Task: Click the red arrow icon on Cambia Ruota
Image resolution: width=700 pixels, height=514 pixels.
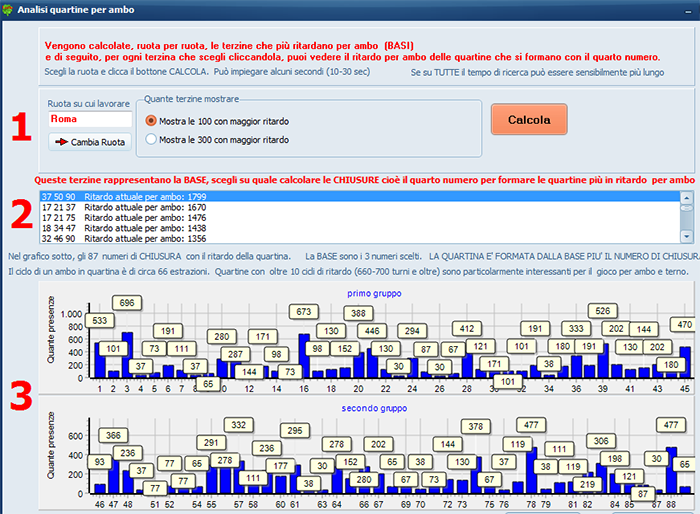Action: tap(61, 142)
